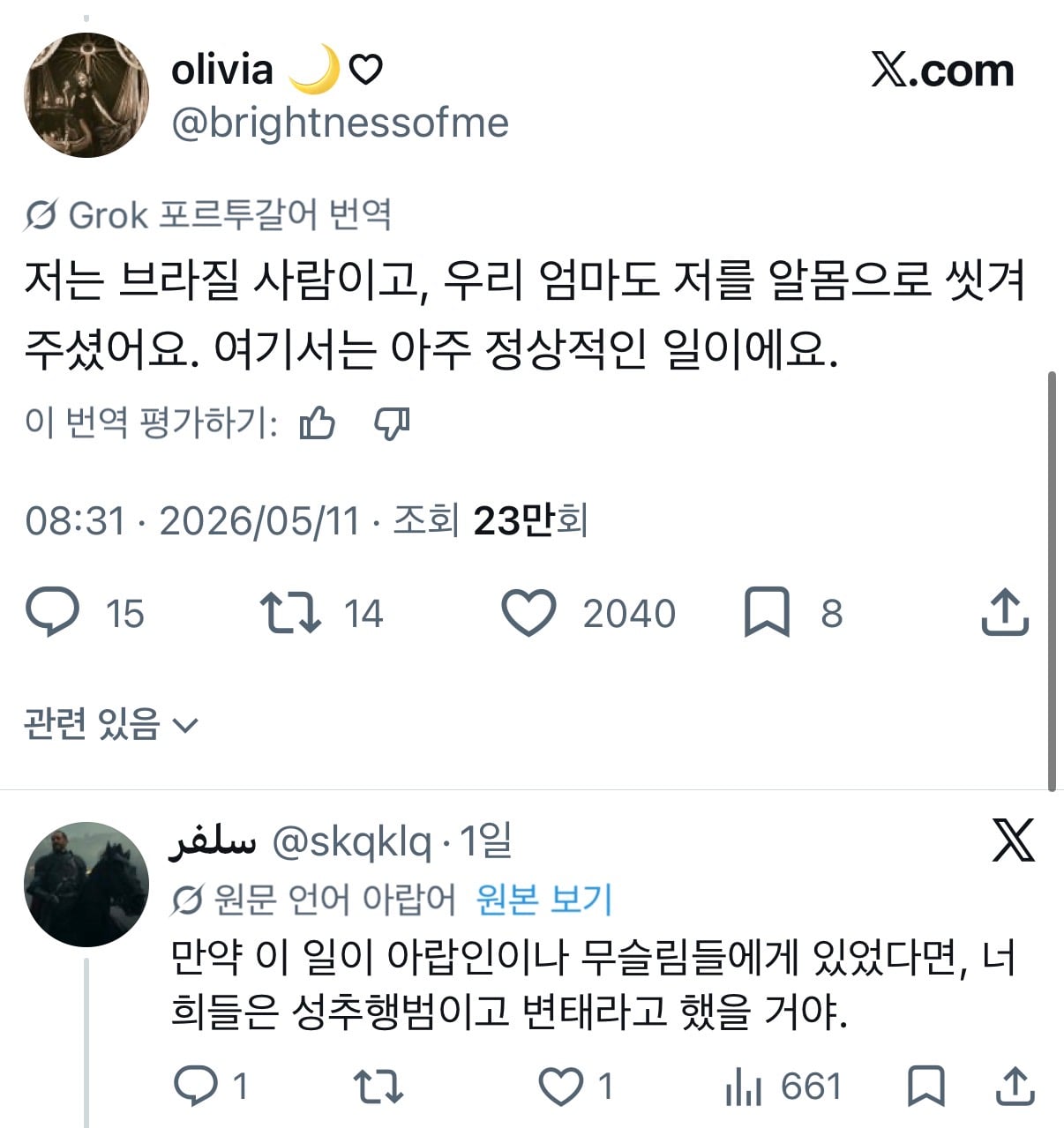Share the main olivia post
The height and width of the screenshot is (1128, 1064).
[1005, 612]
